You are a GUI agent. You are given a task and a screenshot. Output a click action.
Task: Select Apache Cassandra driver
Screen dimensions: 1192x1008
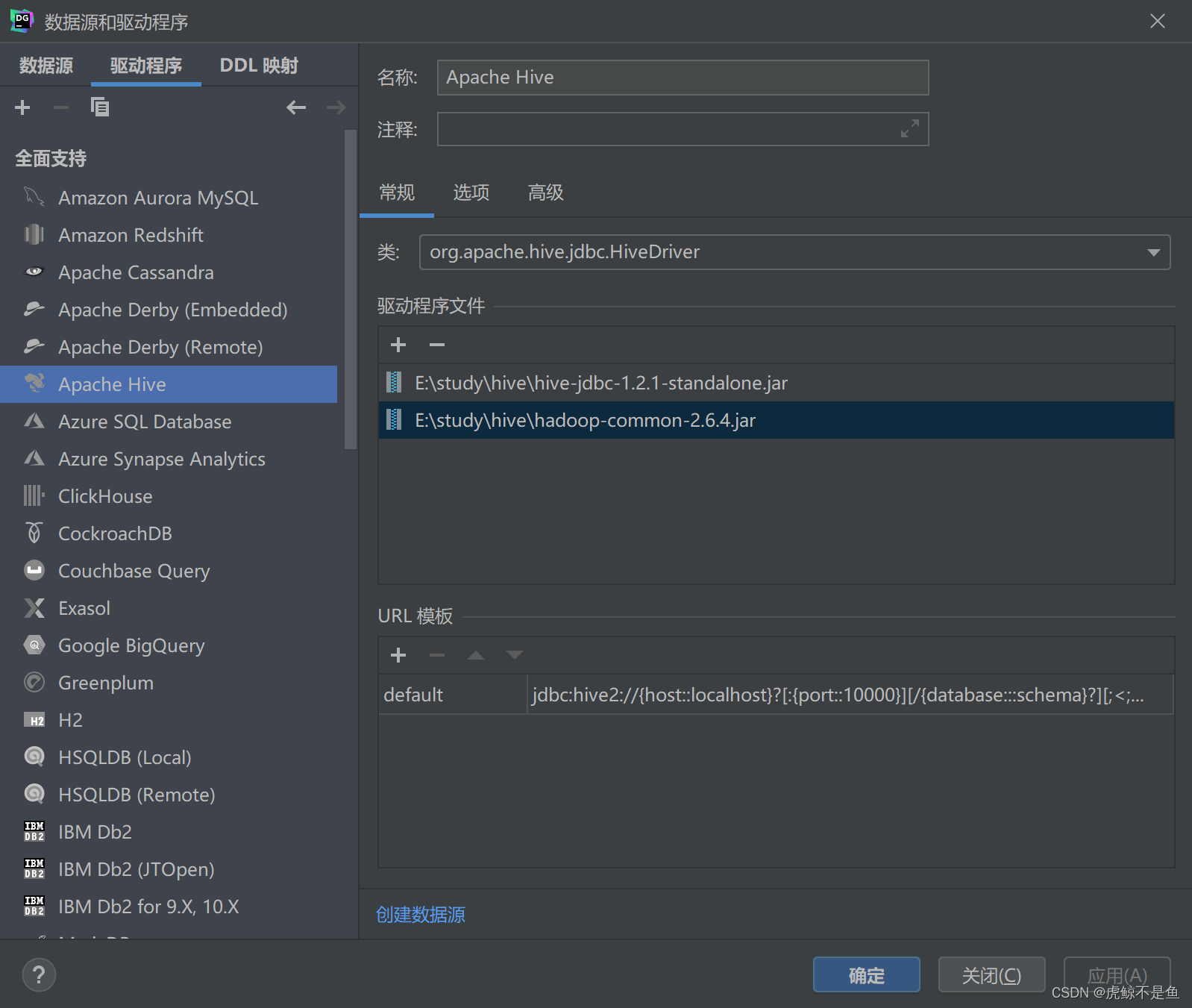169,272
